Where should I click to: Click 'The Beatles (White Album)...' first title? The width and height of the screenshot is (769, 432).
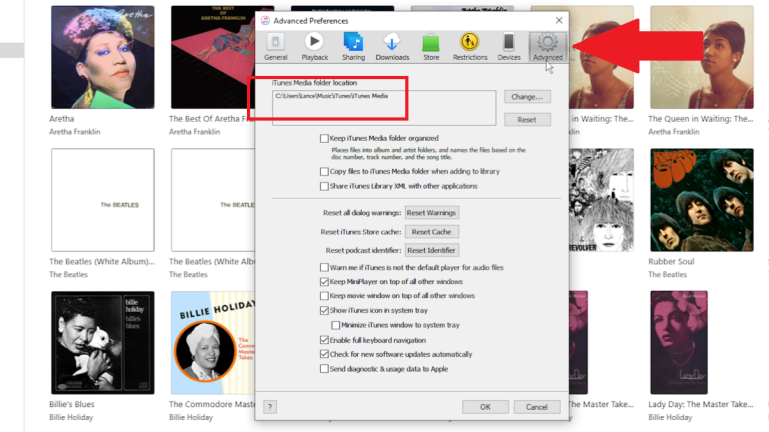click(x=102, y=261)
